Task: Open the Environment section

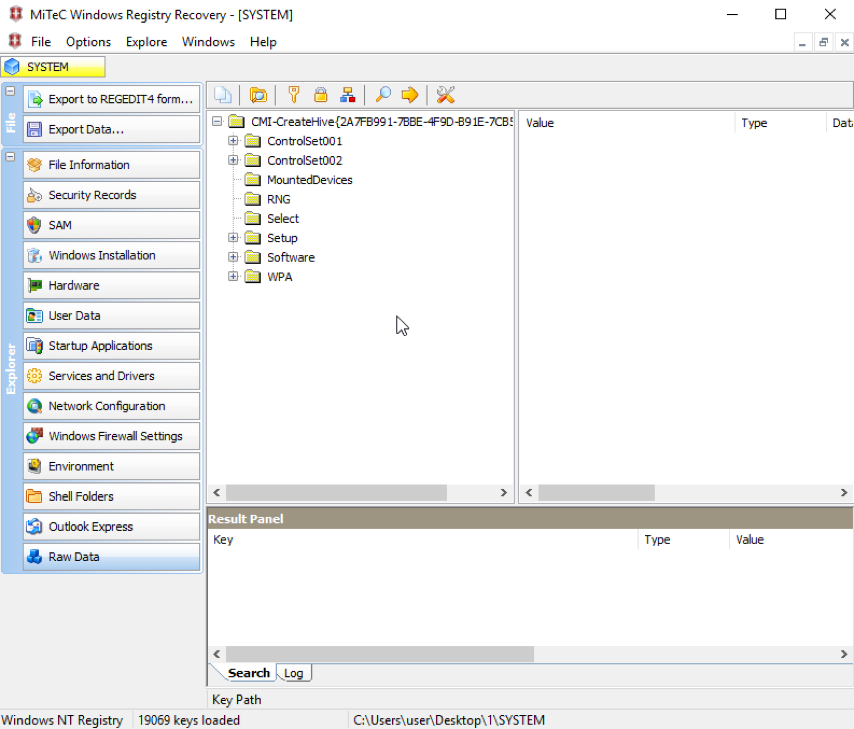Action: [112, 466]
